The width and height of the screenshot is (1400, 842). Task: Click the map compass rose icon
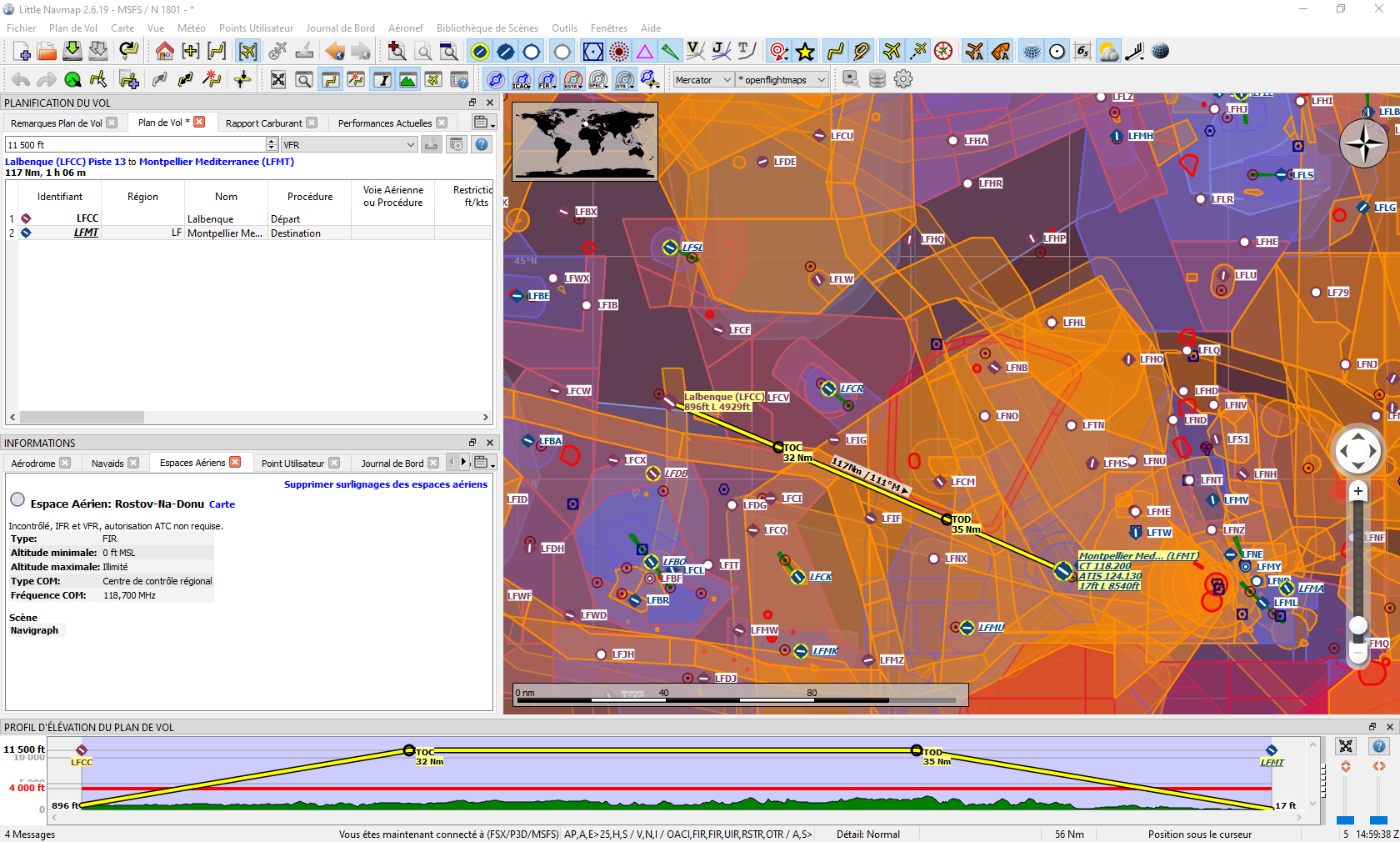click(1364, 143)
